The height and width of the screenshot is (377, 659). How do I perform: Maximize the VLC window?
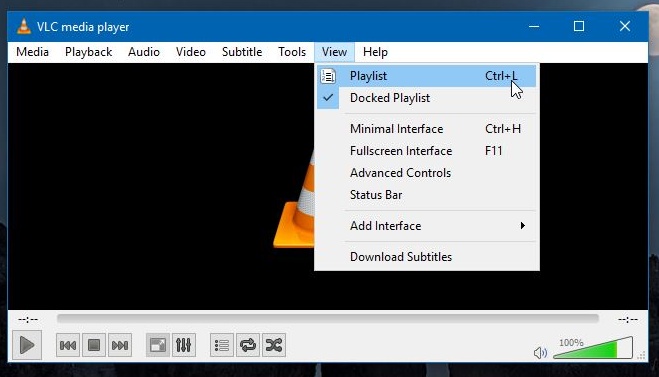[x=579, y=26]
